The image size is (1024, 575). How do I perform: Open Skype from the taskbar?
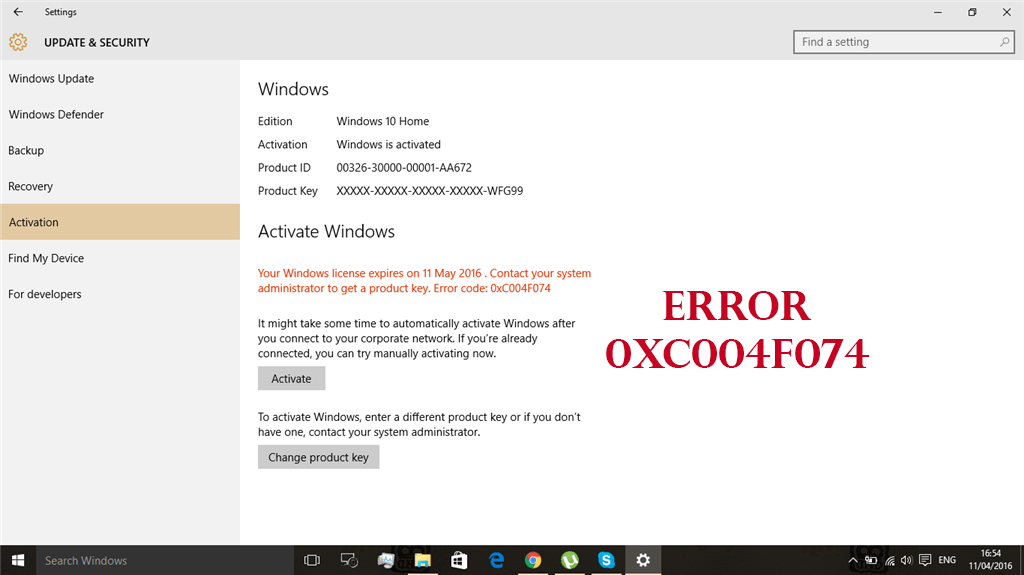point(606,560)
